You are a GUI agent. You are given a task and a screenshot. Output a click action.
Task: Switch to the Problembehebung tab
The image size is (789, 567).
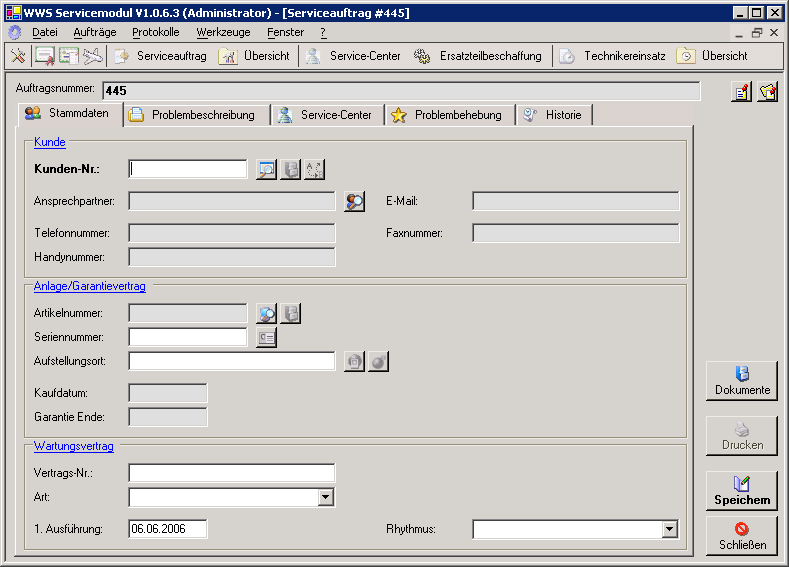450,115
